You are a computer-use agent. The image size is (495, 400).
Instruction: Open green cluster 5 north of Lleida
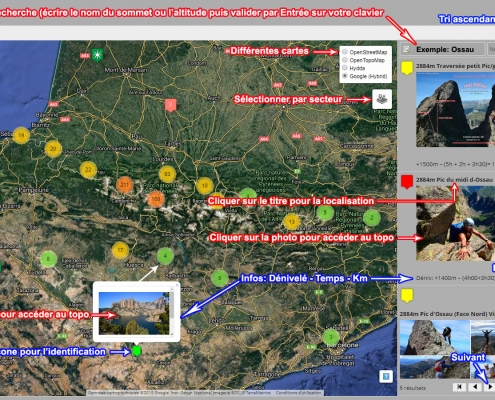point(220,278)
